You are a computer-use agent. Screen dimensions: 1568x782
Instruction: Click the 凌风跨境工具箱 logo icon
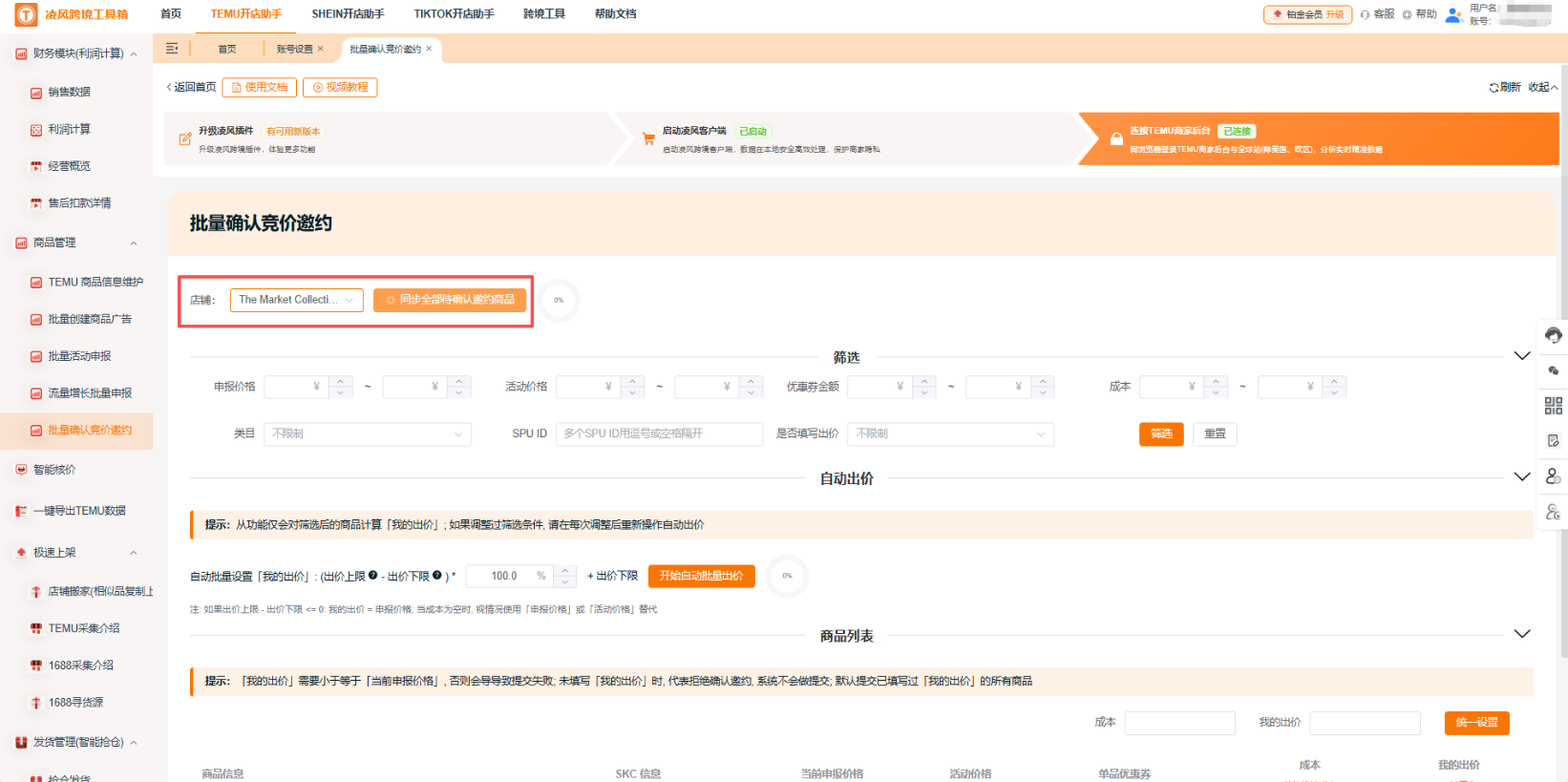[26, 14]
